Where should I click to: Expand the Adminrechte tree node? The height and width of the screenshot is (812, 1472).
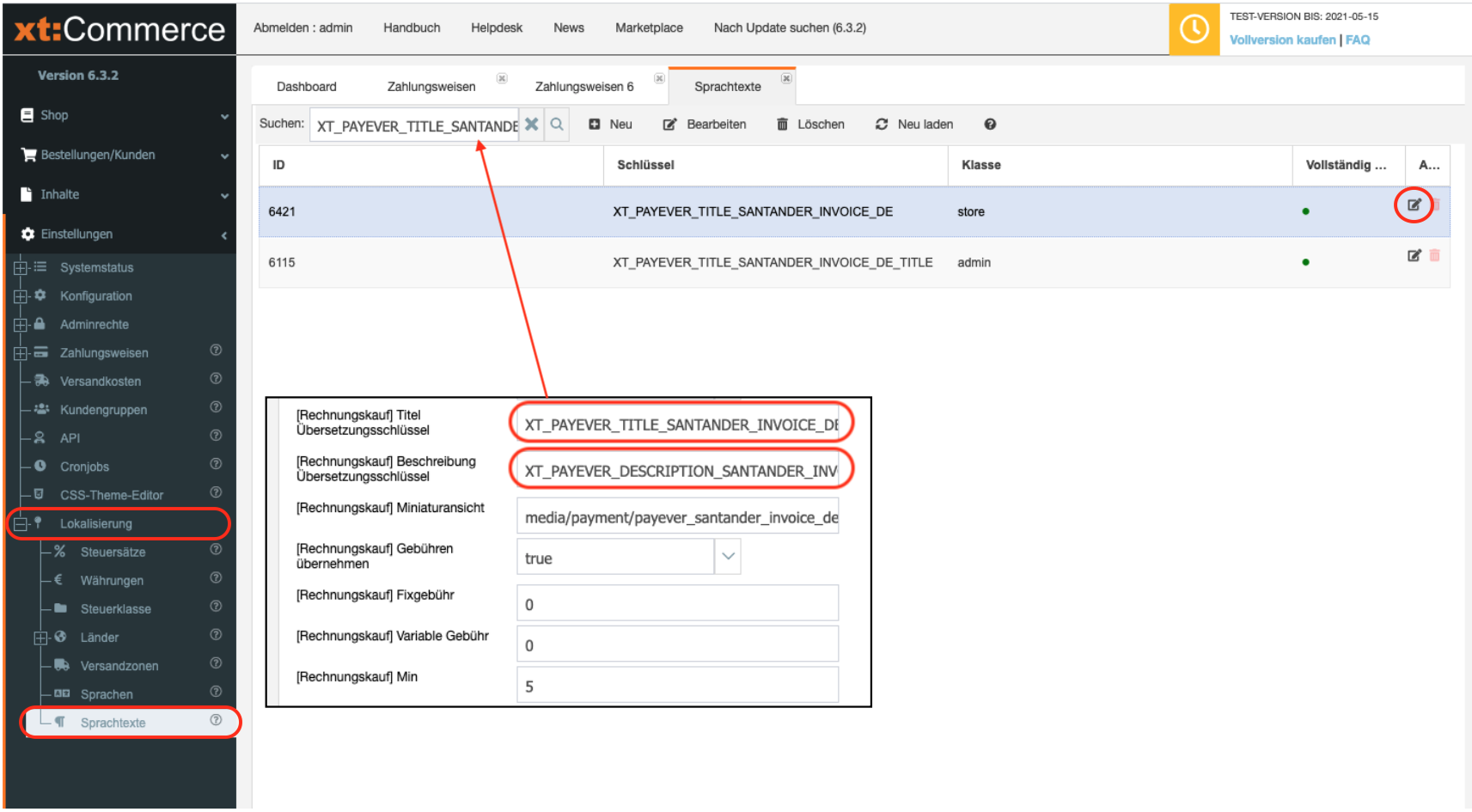click(x=21, y=325)
